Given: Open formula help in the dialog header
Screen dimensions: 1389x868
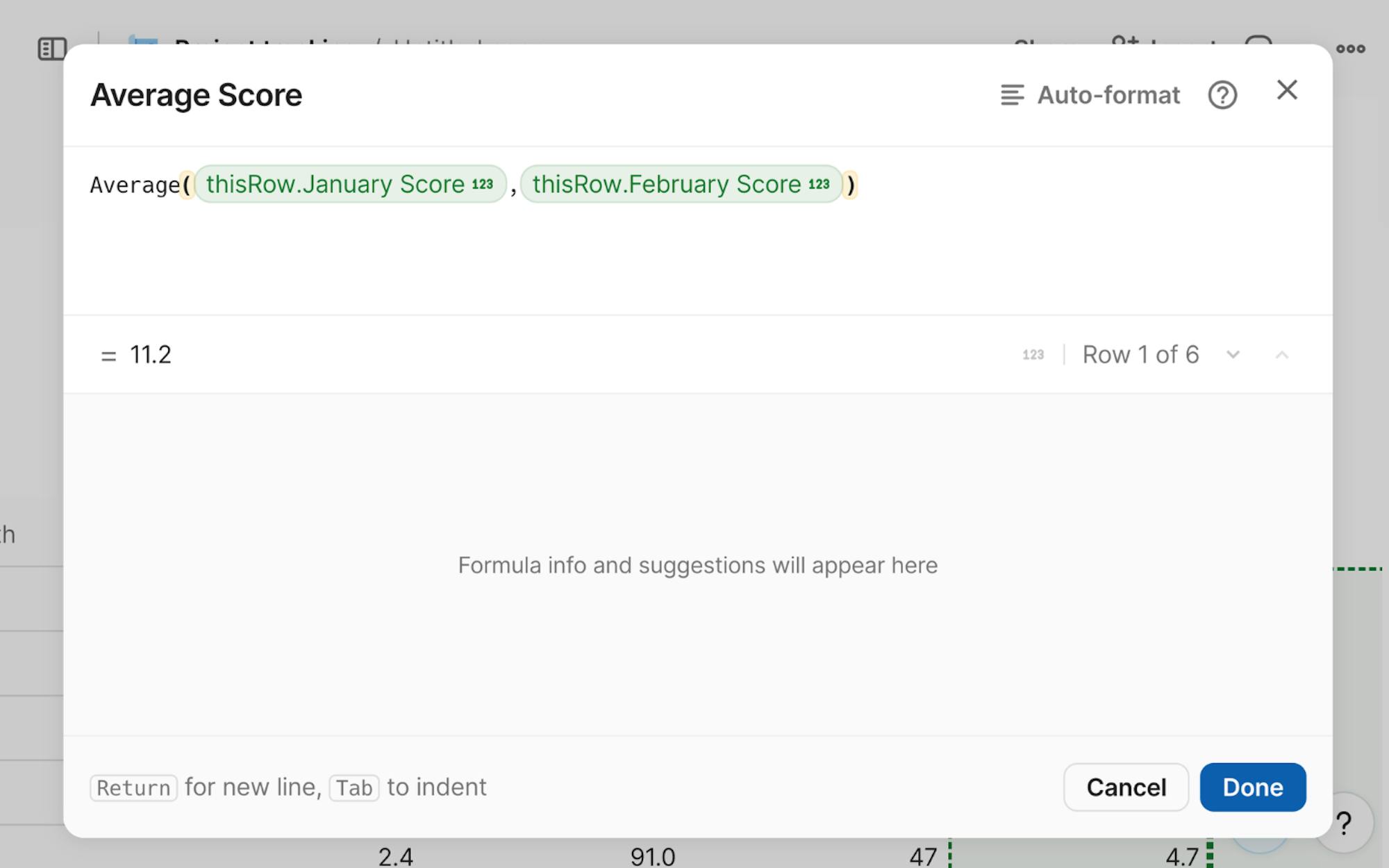Looking at the screenshot, I should coord(1222,95).
